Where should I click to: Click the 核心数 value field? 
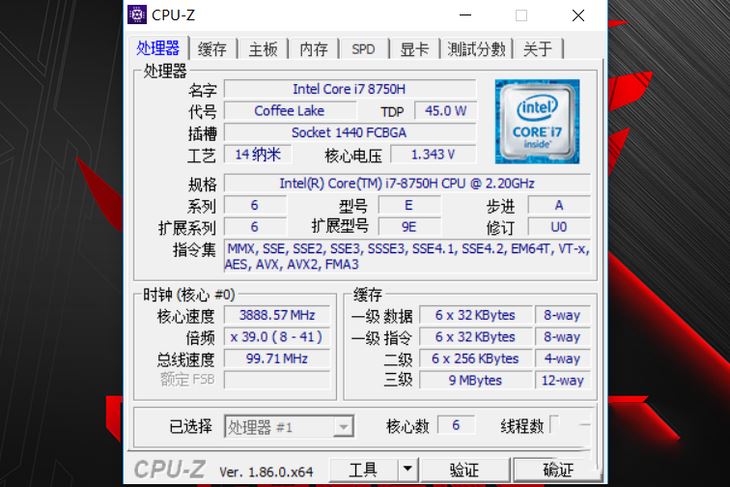pos(456,425)
